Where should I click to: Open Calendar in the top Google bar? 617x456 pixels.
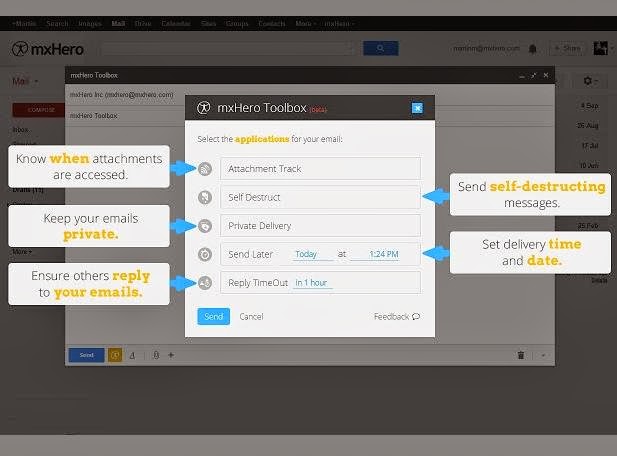176,24
